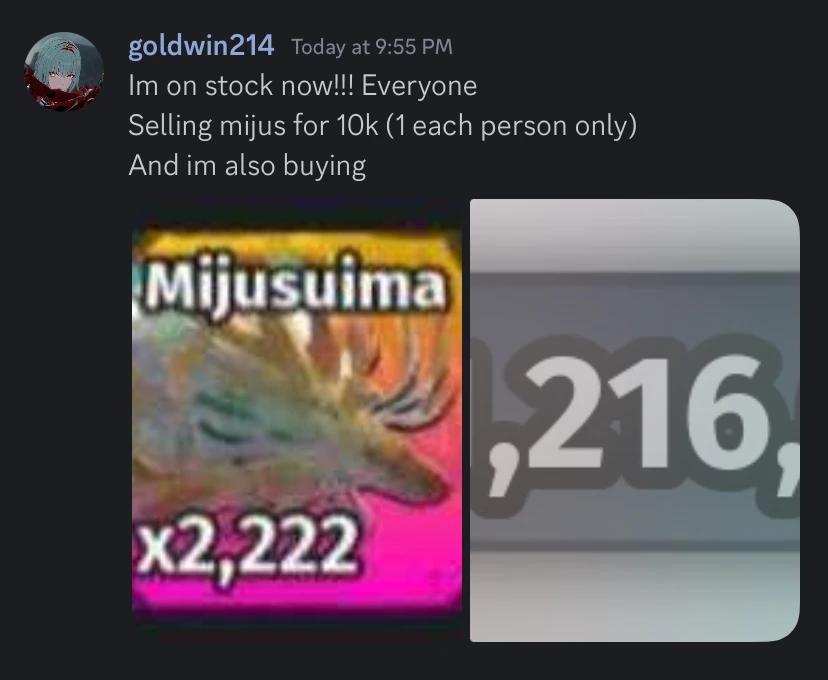
Task: Open the gray 216 number image attachment
Action: [x=635, y=420]
